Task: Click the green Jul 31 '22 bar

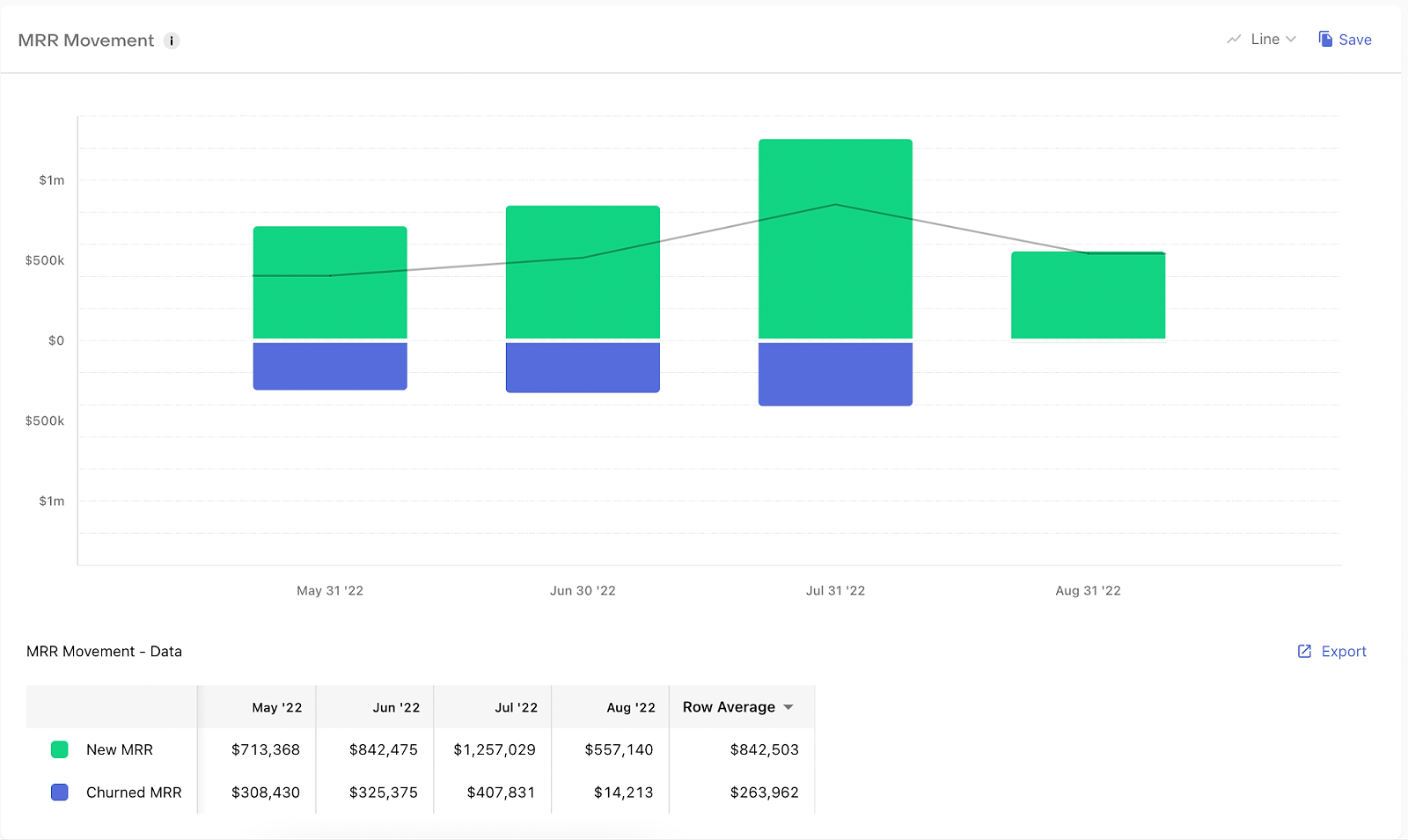Action: click(x=835, y=238)
